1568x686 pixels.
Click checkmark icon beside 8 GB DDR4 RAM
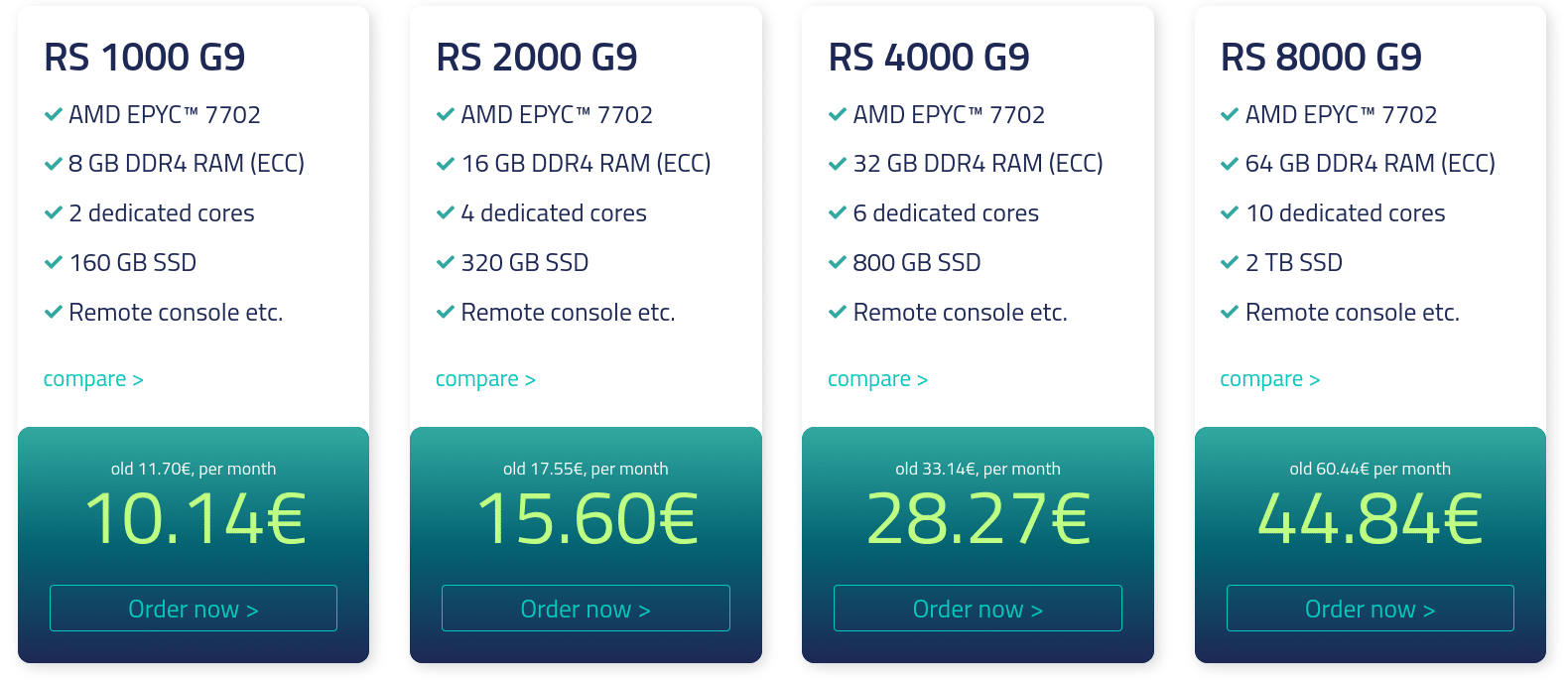54,164
